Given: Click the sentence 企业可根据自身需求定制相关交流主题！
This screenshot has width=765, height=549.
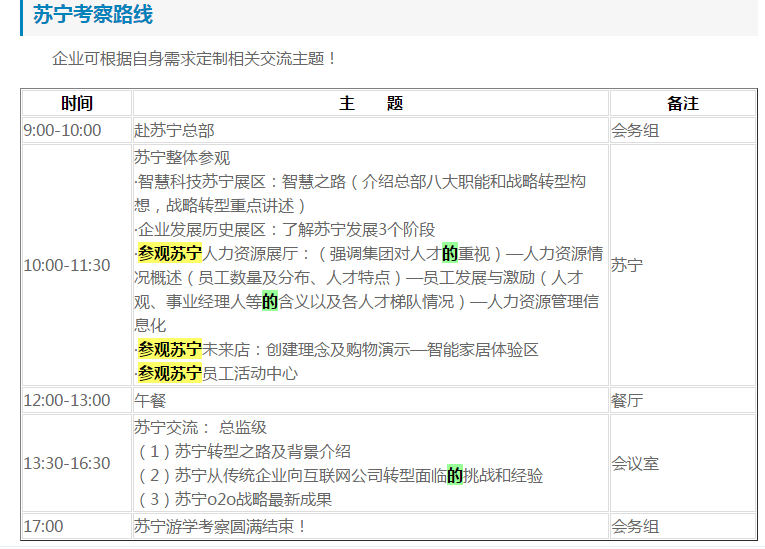Looking at the screenshot, I should coord(194,59).
